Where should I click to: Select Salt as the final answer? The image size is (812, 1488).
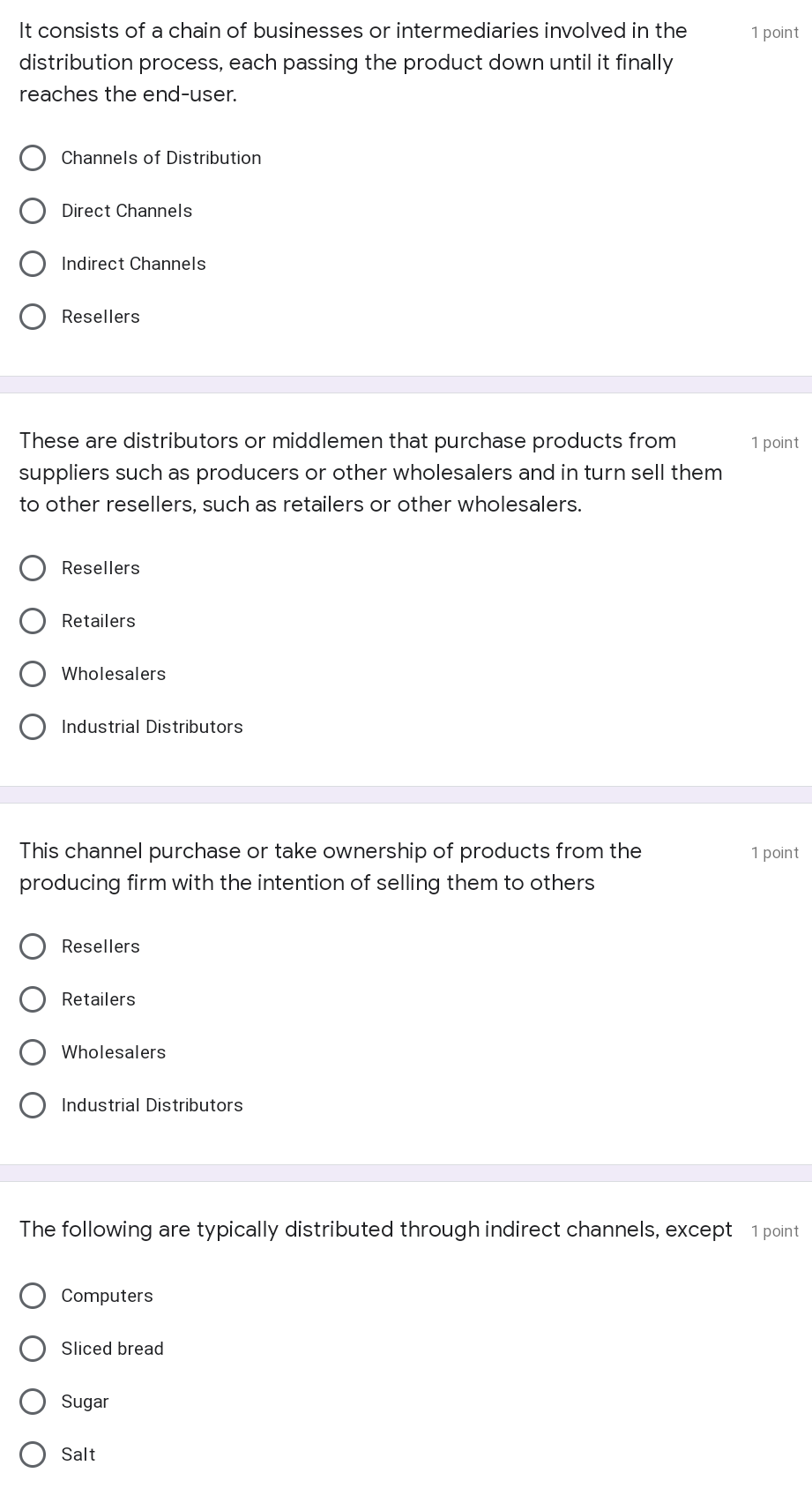(33, 1454)
